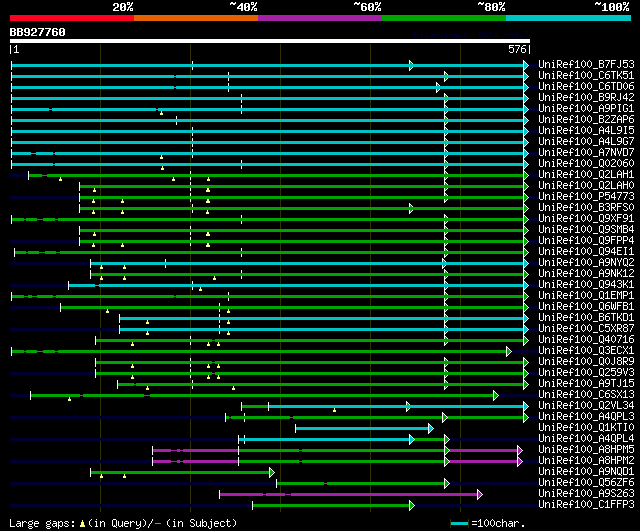
Task: Click the purple ~60% identity legend segment
Action: point(320,18)
